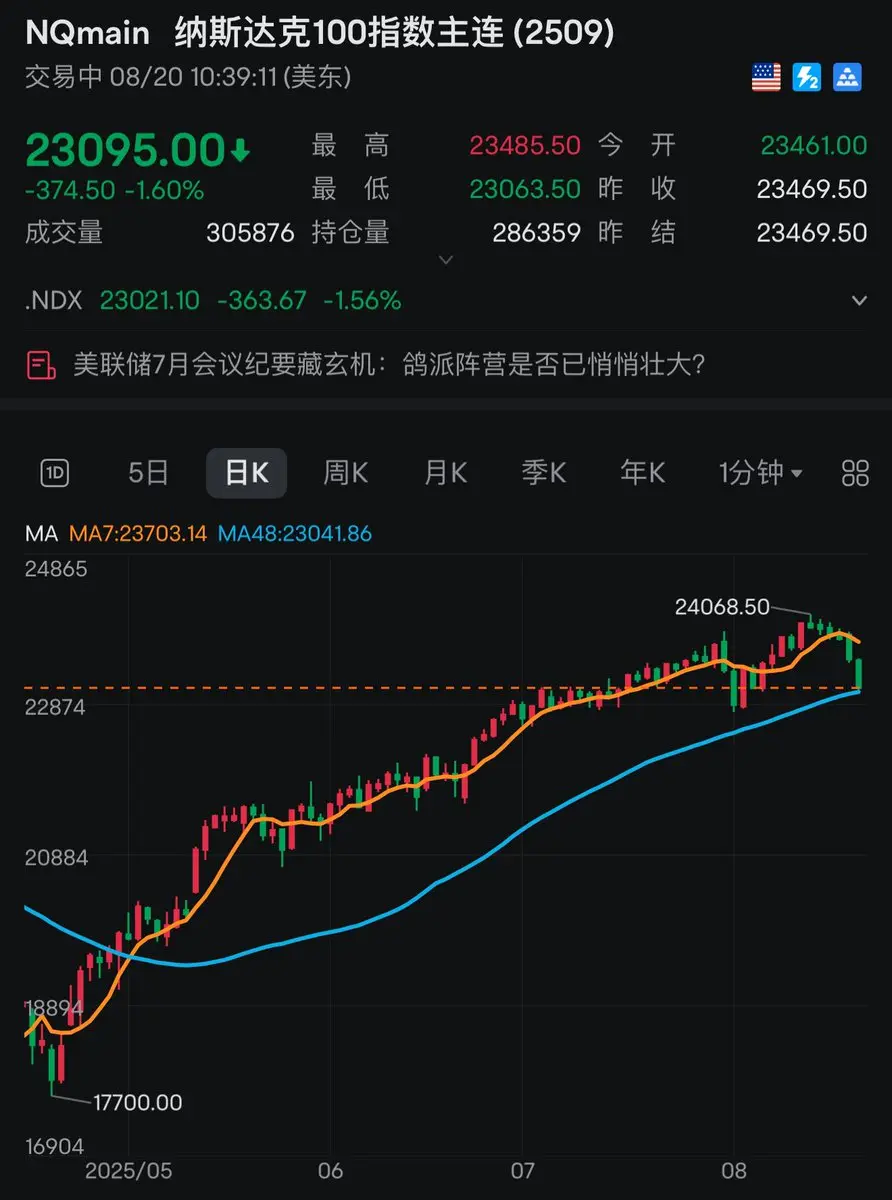The height and width of the screenshot is (1200, 892).
Task: Switch to the 5日 chart tab
Action: tap(149, 473)
